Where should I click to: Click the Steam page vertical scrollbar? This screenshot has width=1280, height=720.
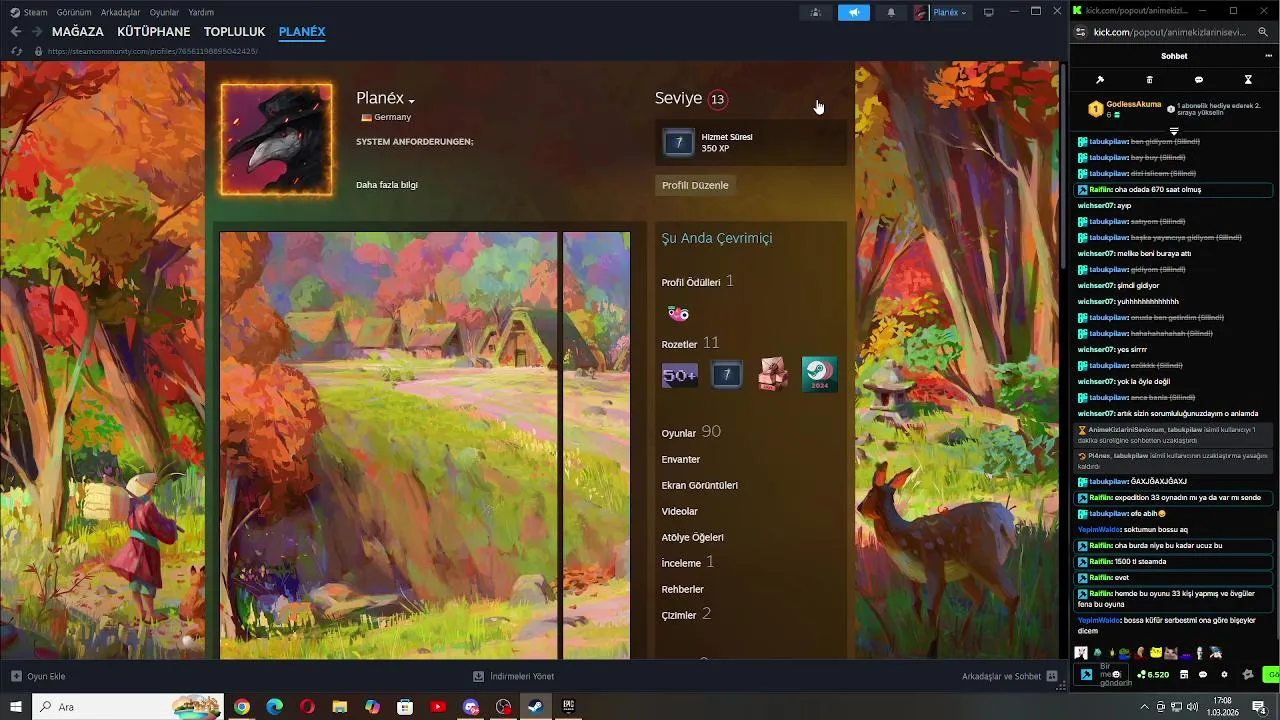[x=1064, y=165]
